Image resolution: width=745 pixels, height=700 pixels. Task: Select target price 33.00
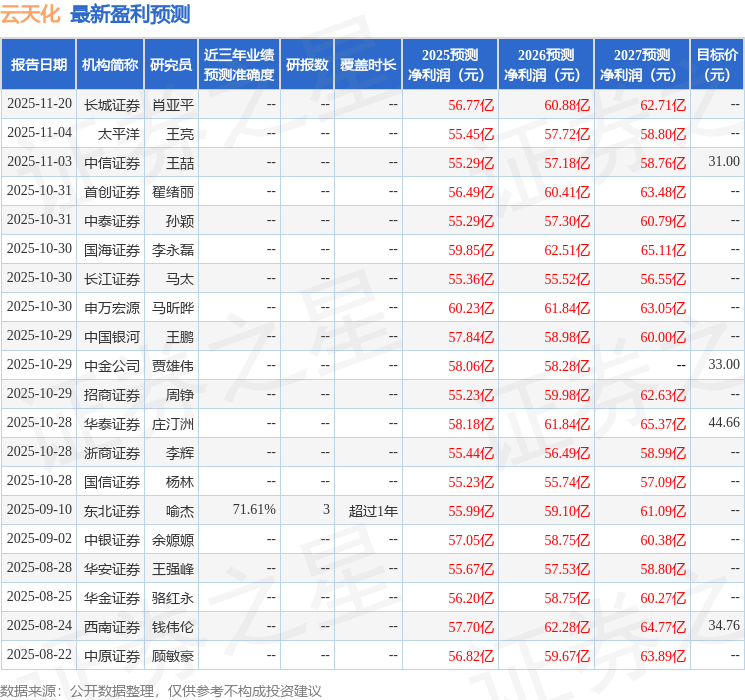pos(724,364)
